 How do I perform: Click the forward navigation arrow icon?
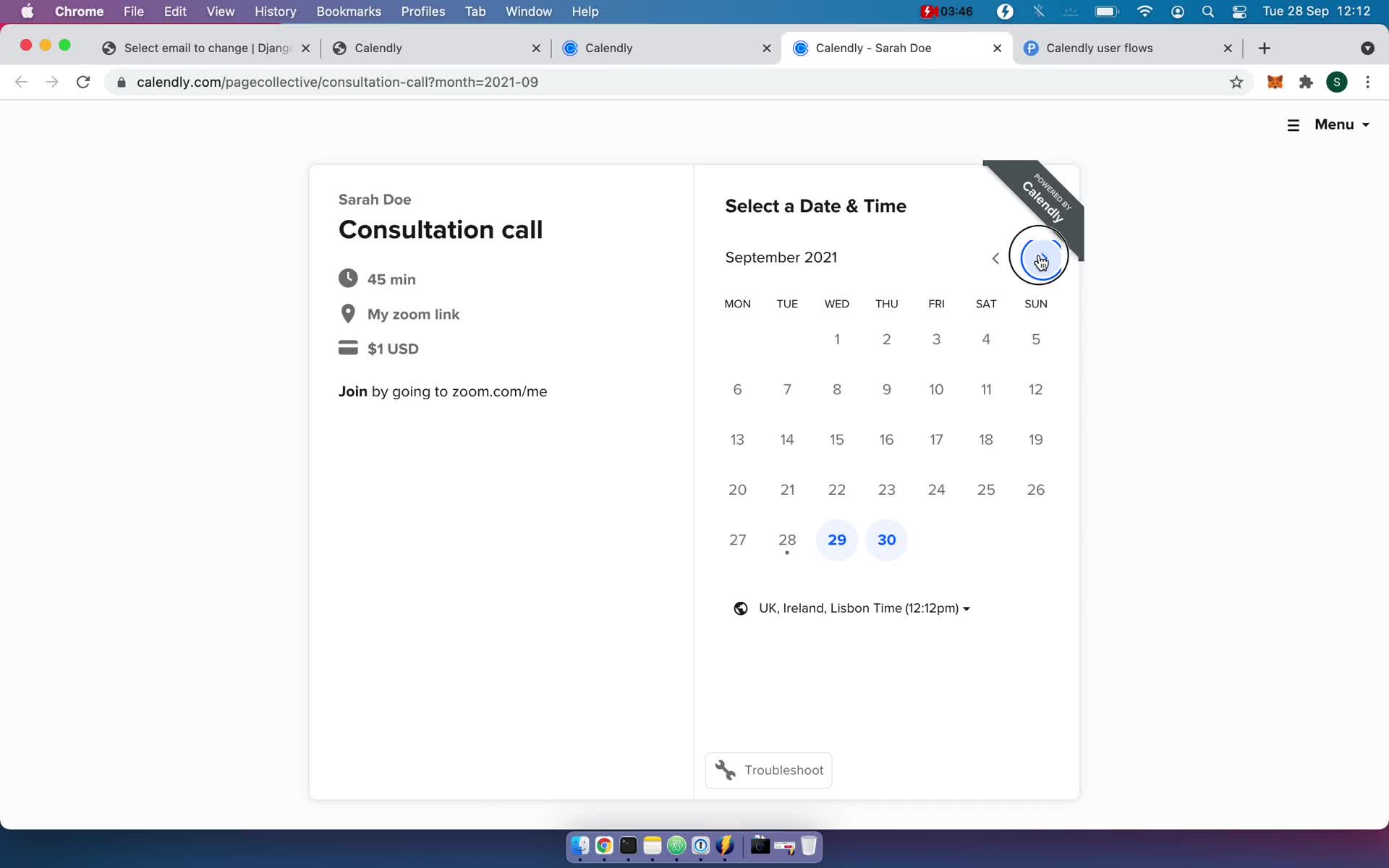tap(1041, 257)
